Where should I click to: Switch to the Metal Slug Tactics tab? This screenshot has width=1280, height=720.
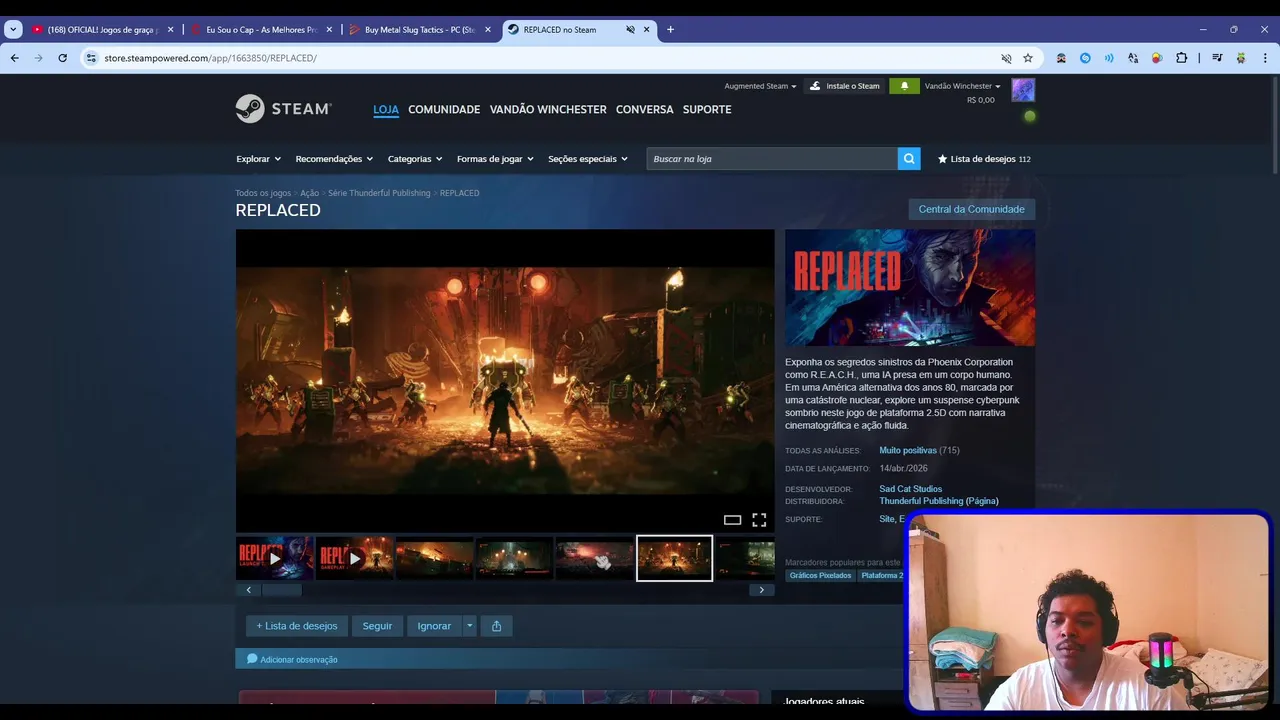coord(420,29)
